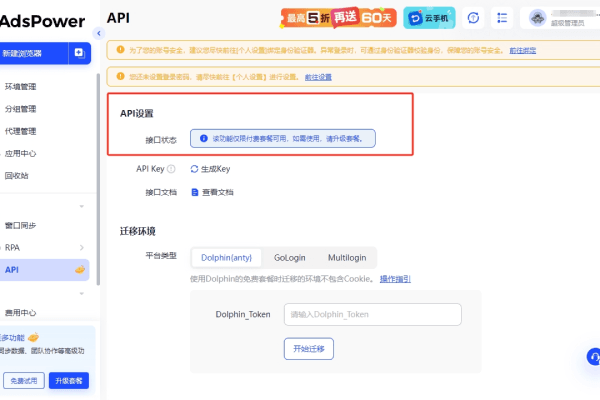This screenshot has height=400, width=600.
Task: Click the 前往绑定 link in first warning
Action: pyautogui.click(x=522, y=50)
